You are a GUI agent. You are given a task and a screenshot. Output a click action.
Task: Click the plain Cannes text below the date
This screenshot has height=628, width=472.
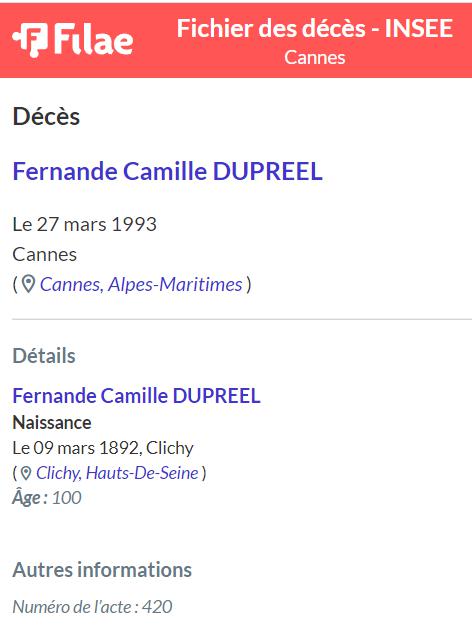click(x=44, y=255)
